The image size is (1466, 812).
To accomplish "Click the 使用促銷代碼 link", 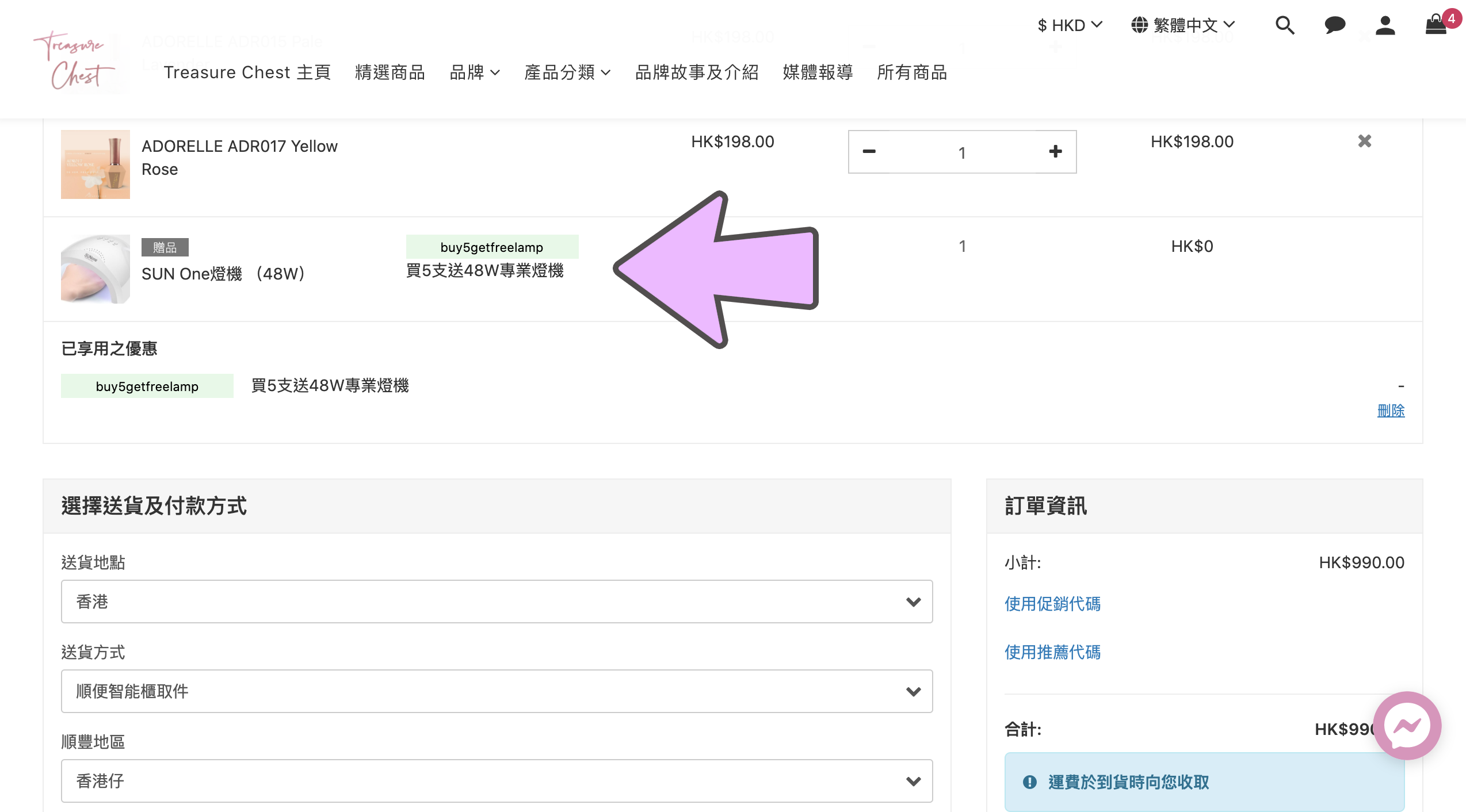I will [1052, 604].
